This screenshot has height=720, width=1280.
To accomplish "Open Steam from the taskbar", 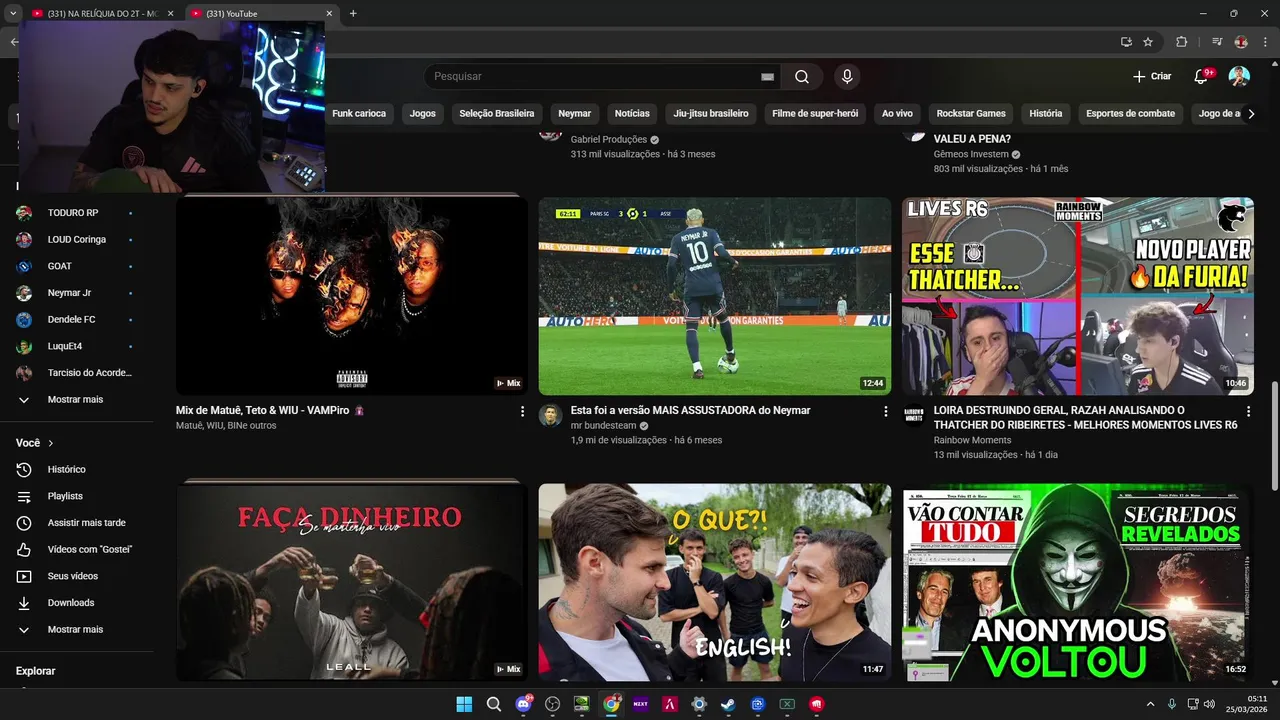I will 728,704.
